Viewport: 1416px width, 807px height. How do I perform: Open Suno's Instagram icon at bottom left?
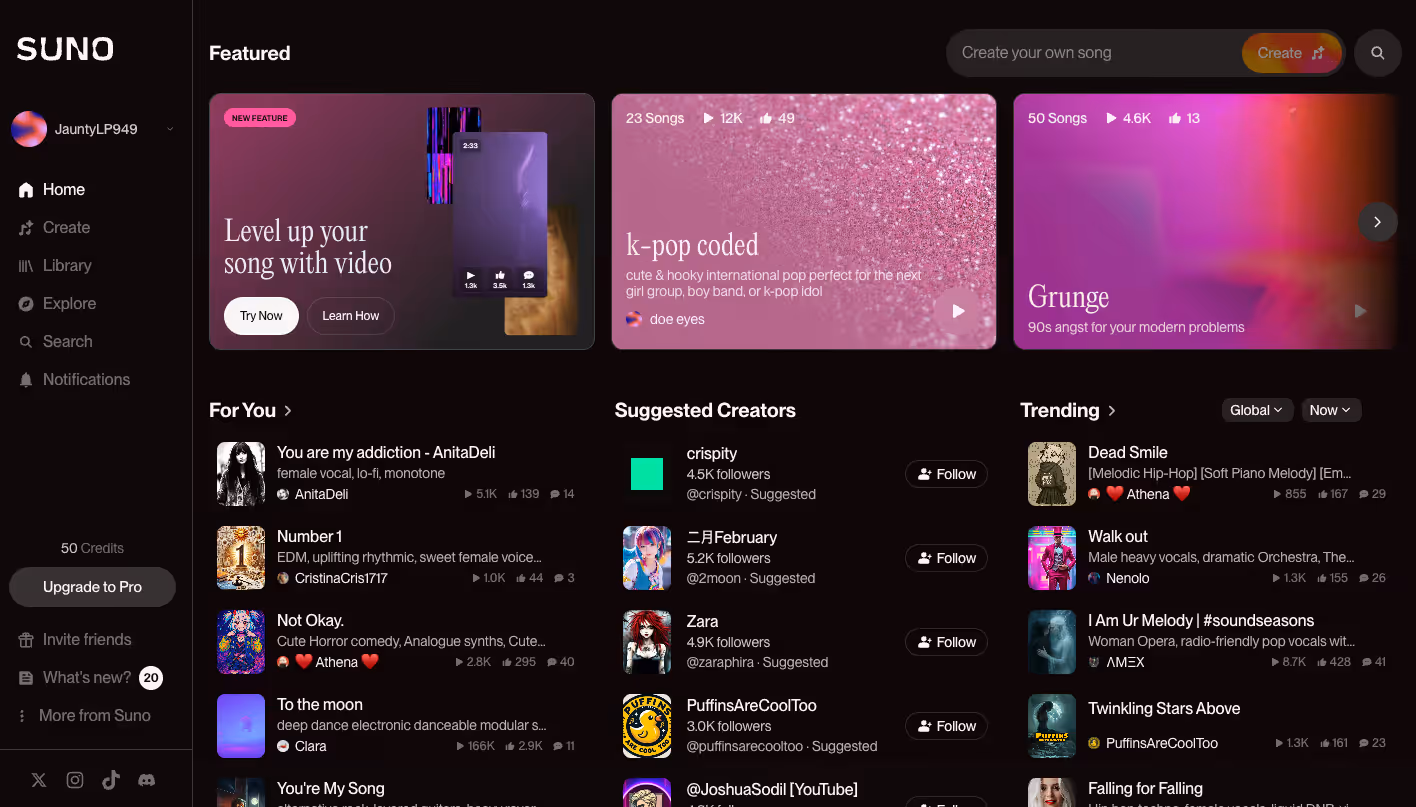(74, 779)
